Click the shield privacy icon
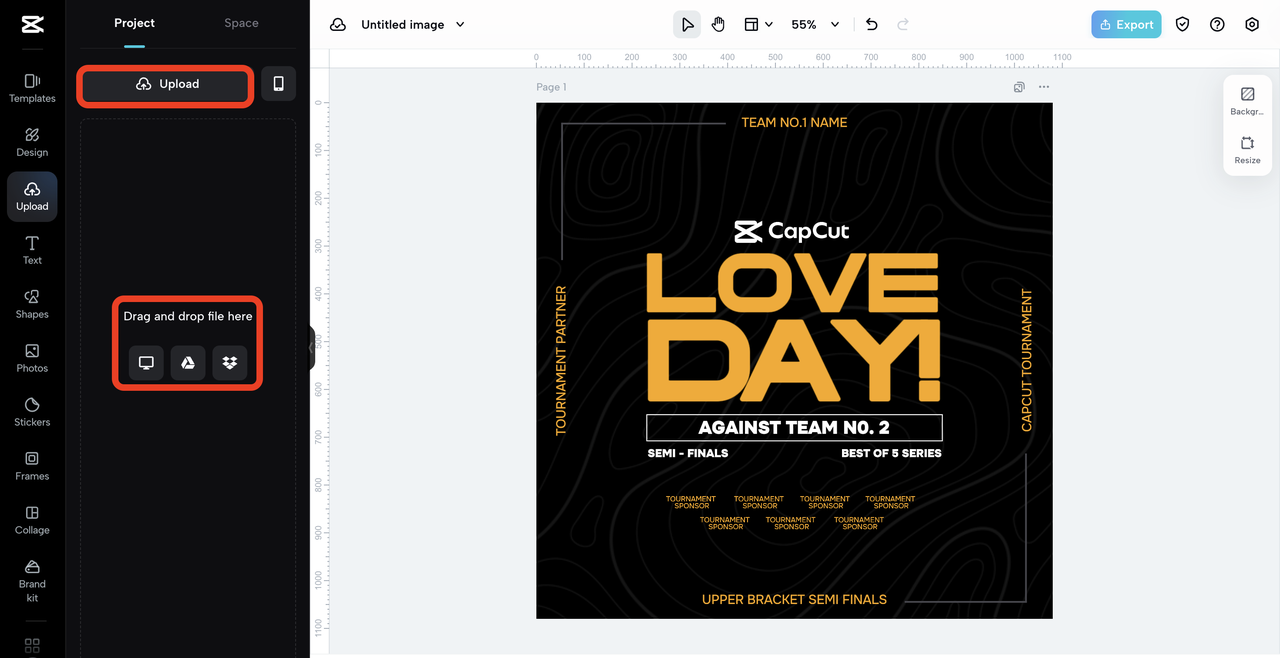The width and height of the screenshot is (1280, 658). (x=1182, y=24)
